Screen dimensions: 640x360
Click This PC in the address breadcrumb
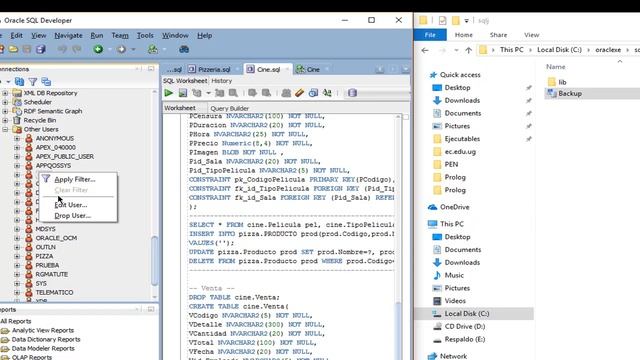(x=511, y=50)
